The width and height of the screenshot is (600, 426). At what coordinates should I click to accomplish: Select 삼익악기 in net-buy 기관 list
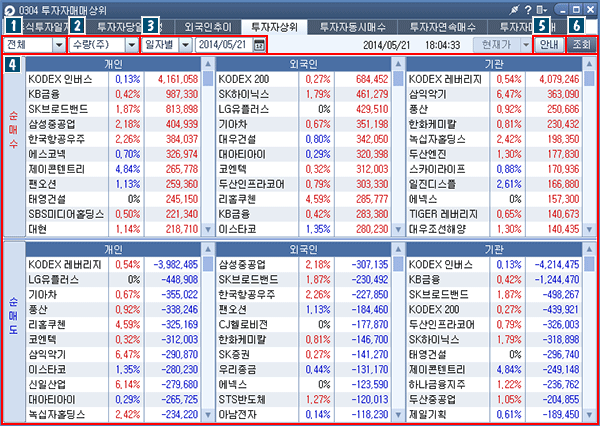(494, 94)
